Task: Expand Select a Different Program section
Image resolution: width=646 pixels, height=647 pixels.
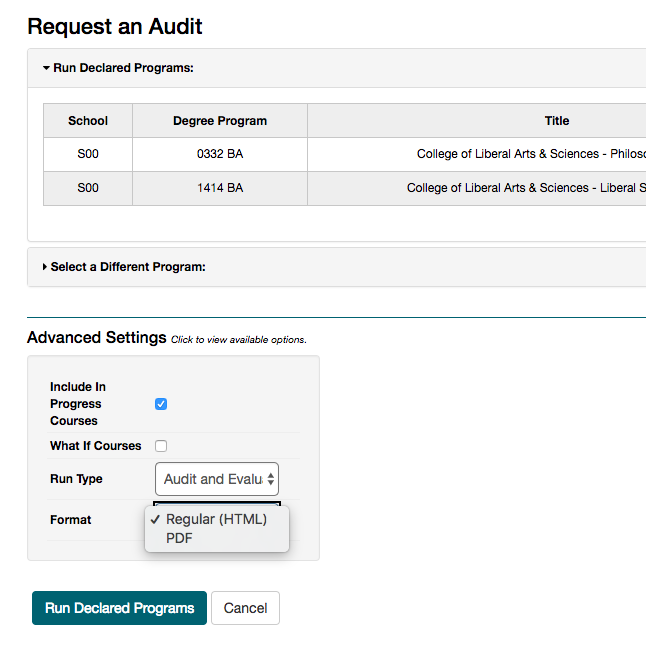Action: [124, 267]
